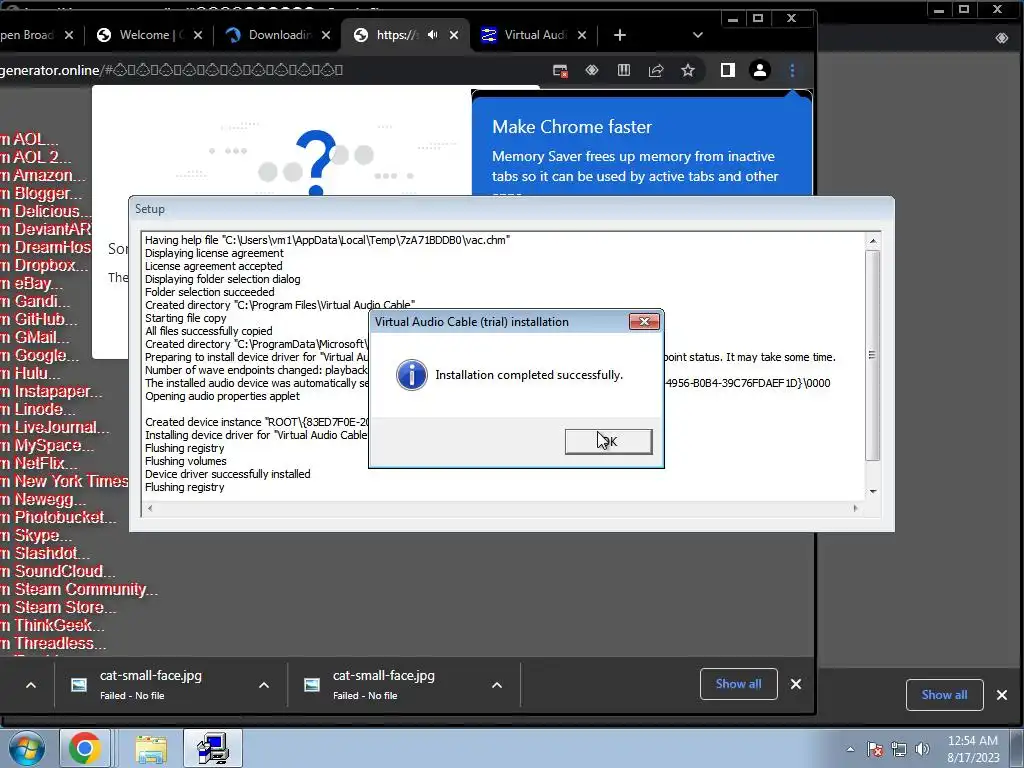Viewport: 1024px width, 768px height.
Task: Toggle Chrome side panel icon
Action: click(728, 71)
